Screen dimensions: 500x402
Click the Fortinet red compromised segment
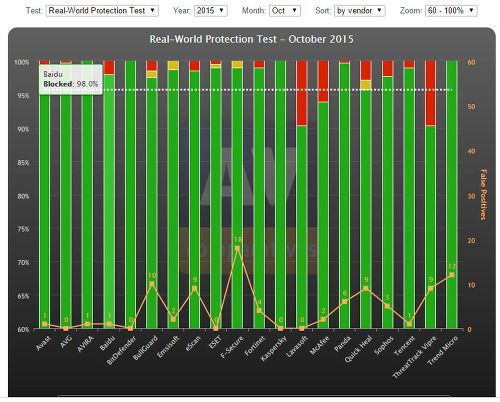[x=259, y=64]
